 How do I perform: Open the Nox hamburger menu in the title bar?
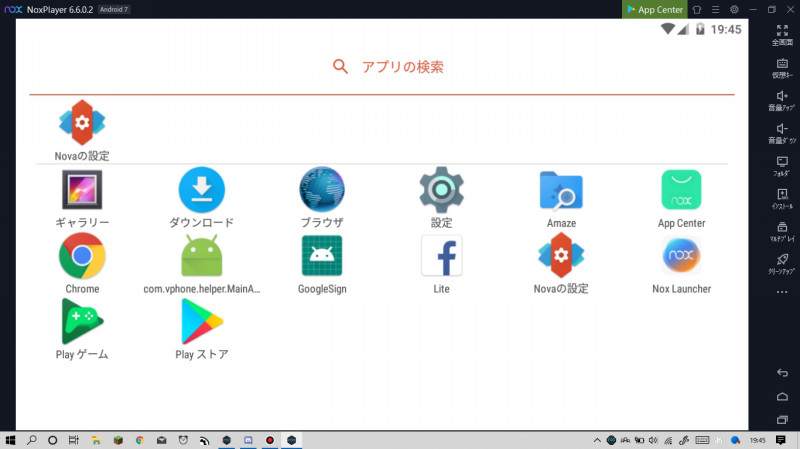point(715,9)
